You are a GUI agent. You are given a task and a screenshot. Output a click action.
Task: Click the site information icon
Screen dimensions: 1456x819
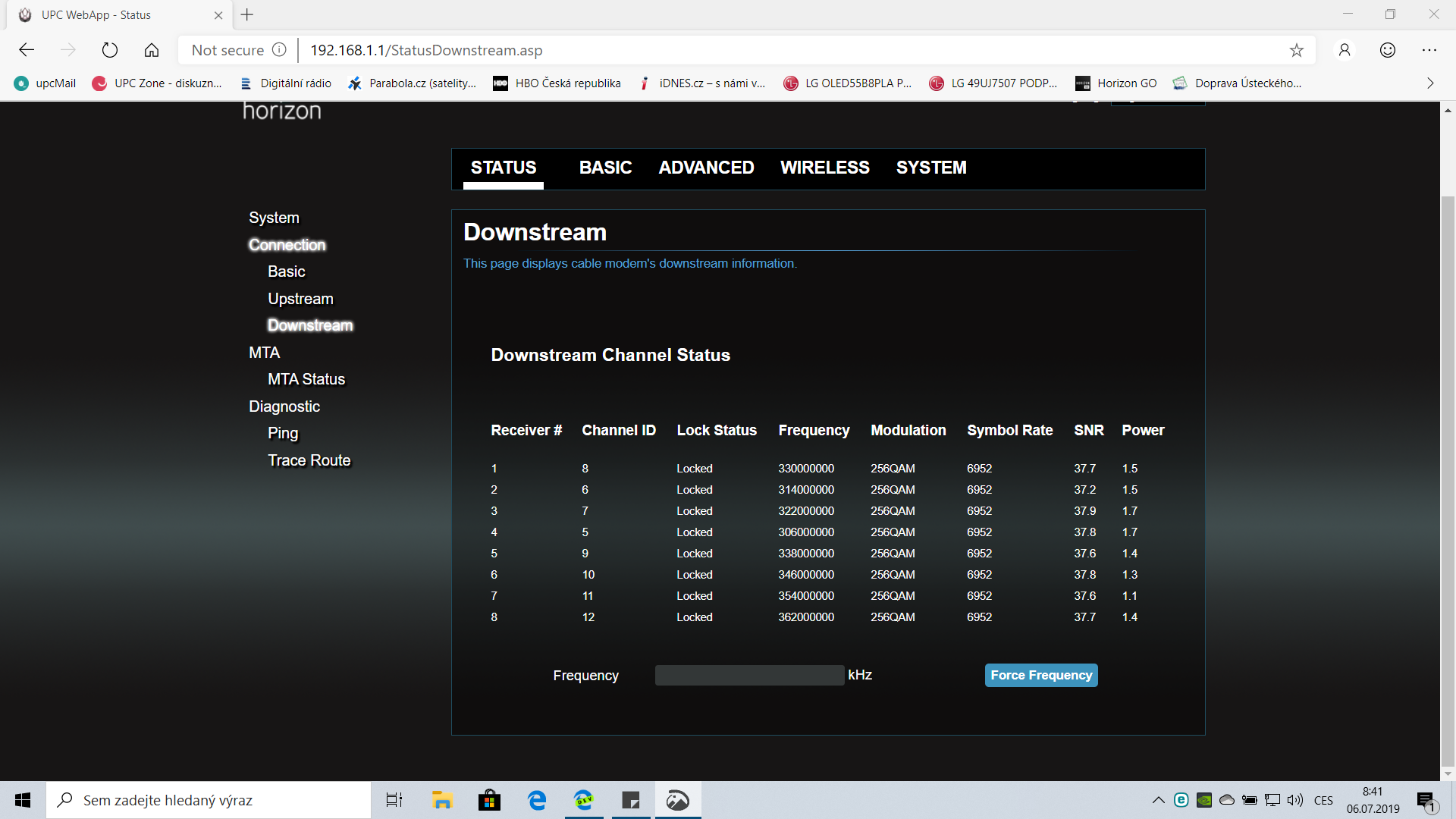279,50
